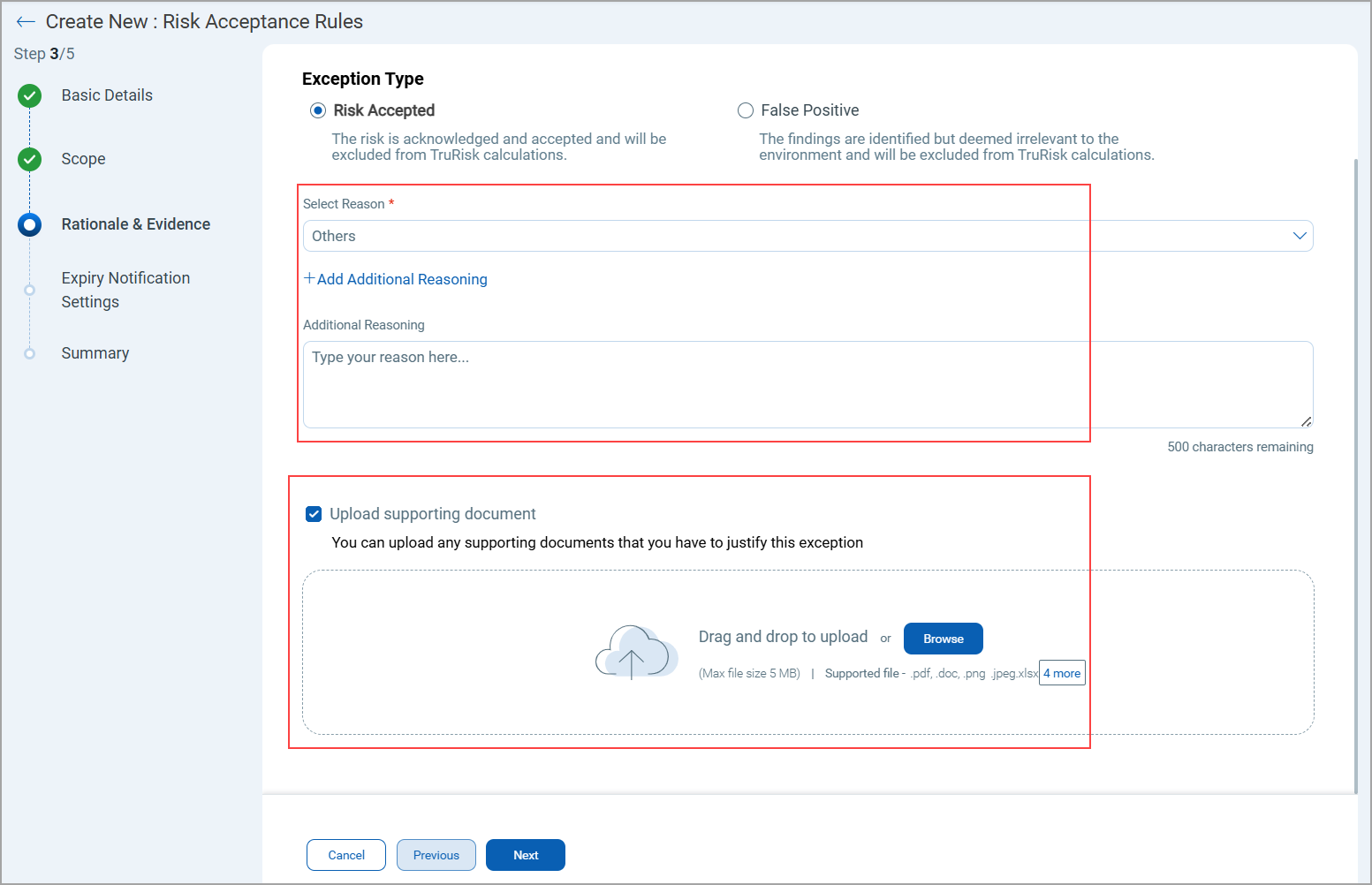This screenshot has height=885, width=1372.
Task: Click the Expiry Notification Settings step circle
Action: pyautogui.click(x=29, y=289)
